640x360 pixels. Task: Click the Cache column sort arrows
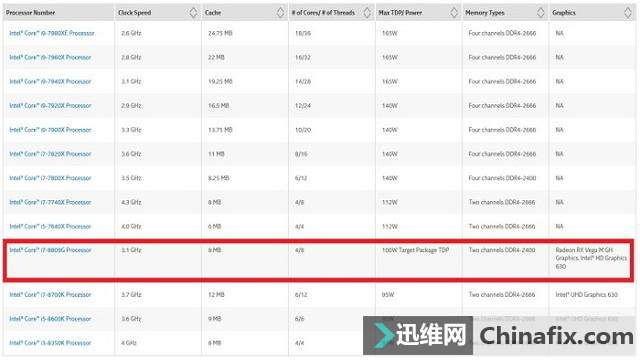[280, 13]
